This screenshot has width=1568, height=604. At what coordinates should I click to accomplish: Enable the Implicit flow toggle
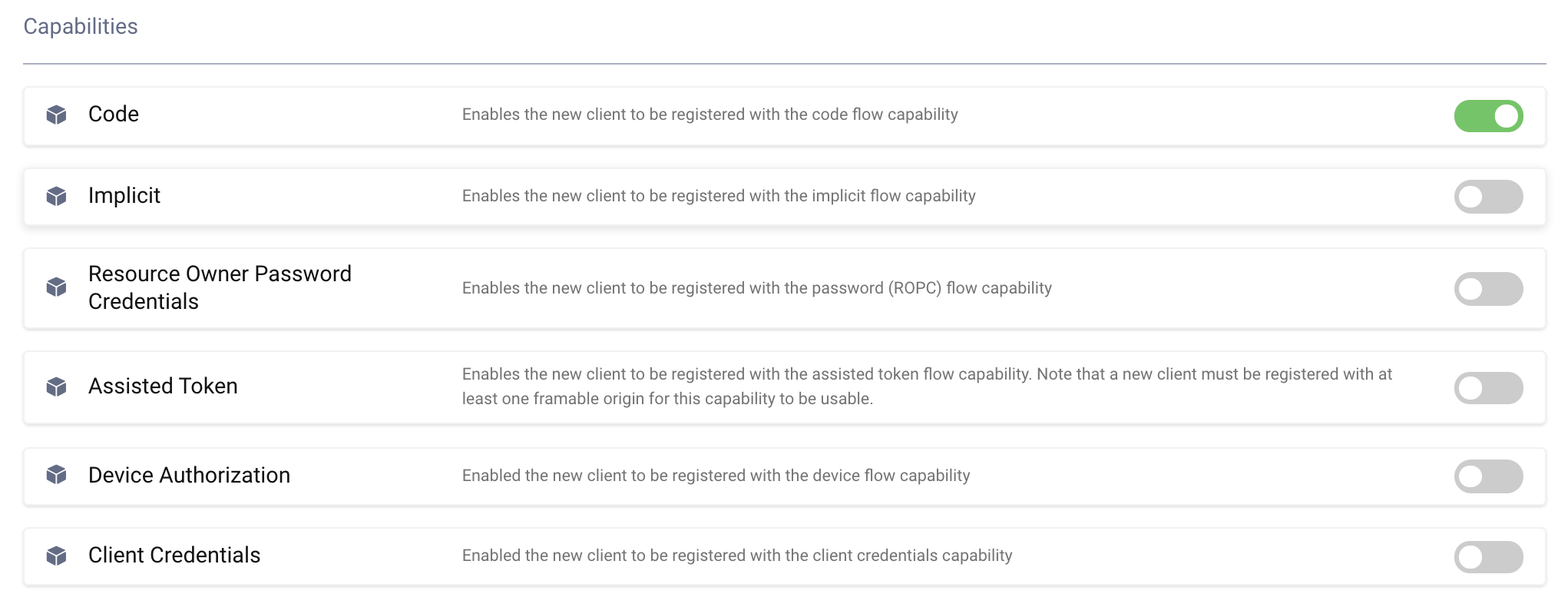coord(1487,197)
